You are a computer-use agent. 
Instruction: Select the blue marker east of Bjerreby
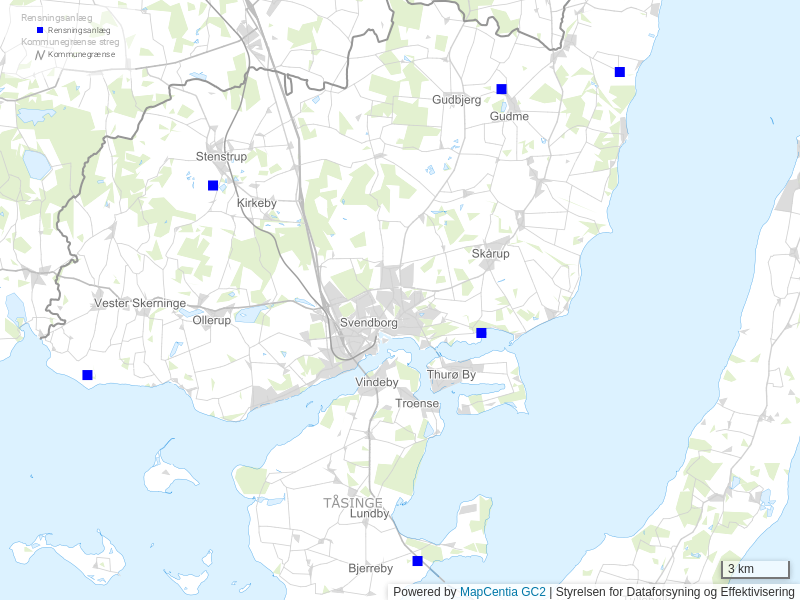417,560
